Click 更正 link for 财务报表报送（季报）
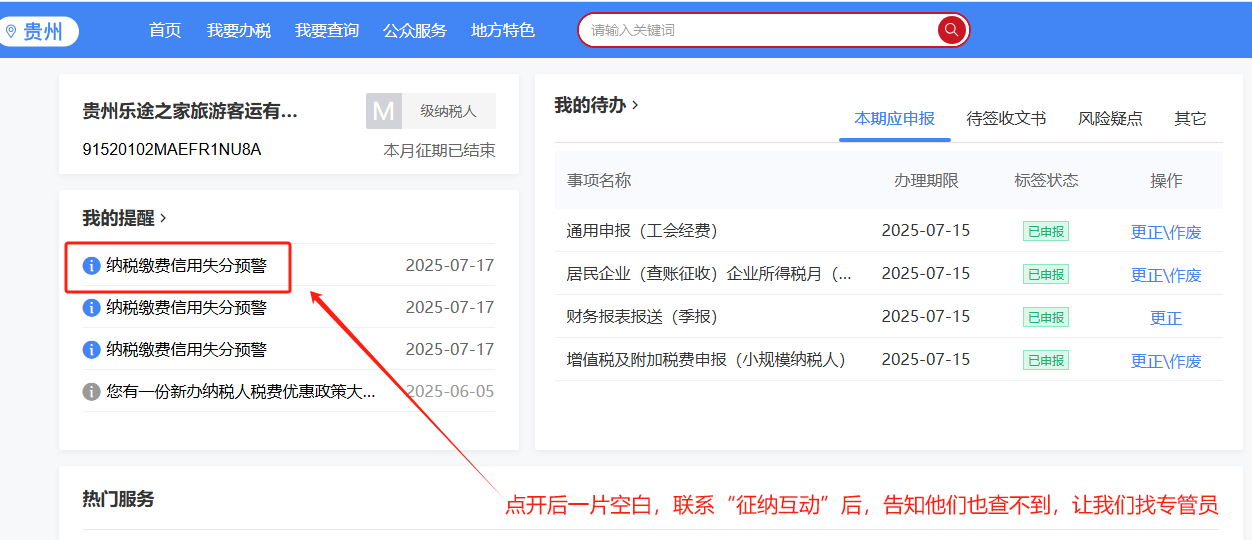Viewport: 1252px width, 540px height. click(1166, 318)
